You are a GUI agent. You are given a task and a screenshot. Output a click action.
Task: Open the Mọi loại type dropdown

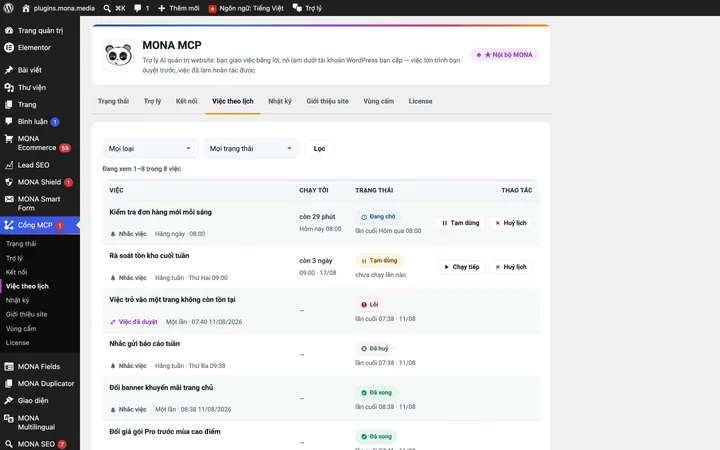coord(150,148)
